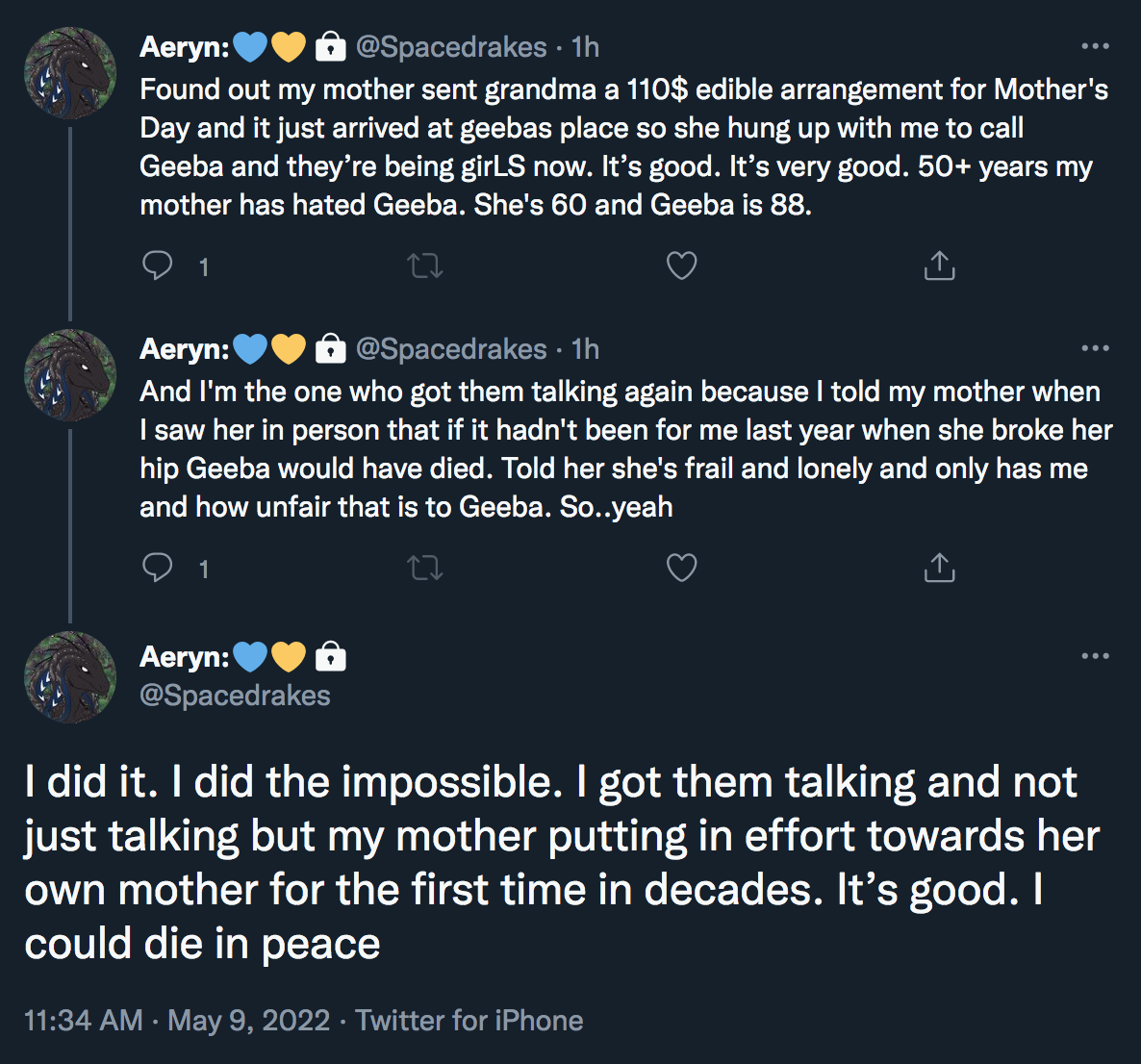Open Aeryn's avatar on the main tweet
Viewport: 1141px width, 1064px height.
70,677
